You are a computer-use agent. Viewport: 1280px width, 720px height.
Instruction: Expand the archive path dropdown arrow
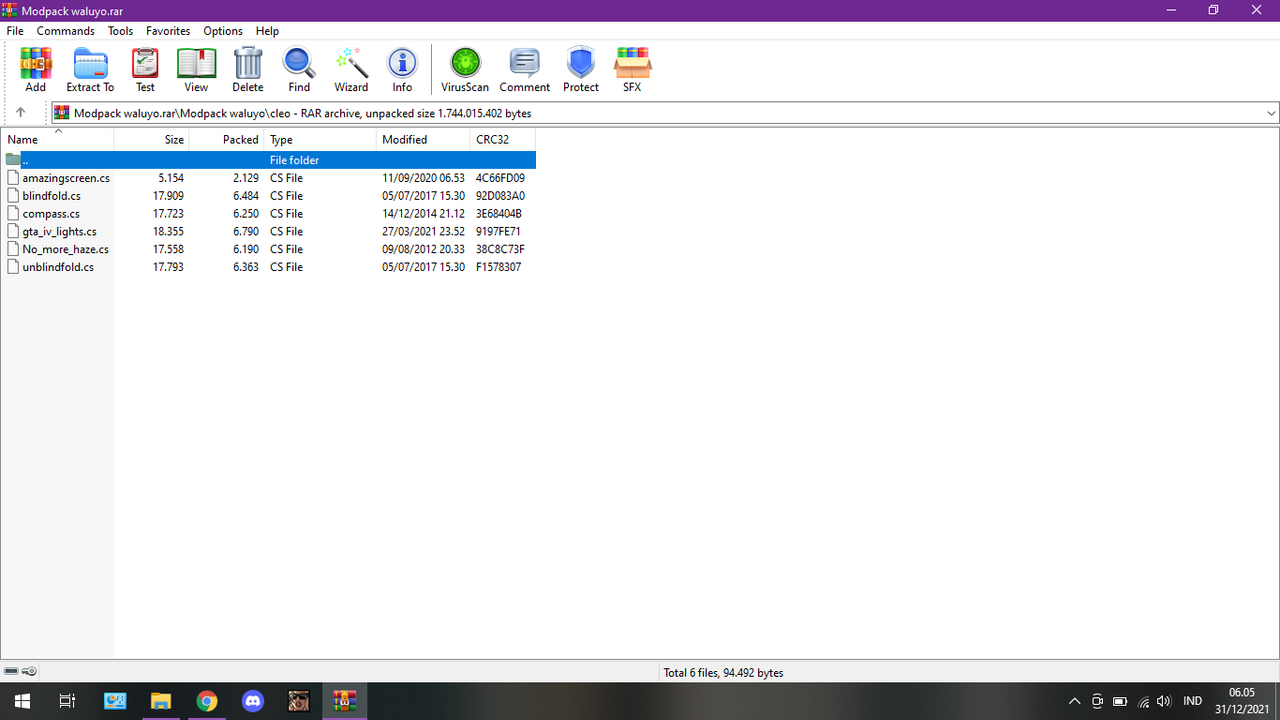click(x=1271, y=113)
